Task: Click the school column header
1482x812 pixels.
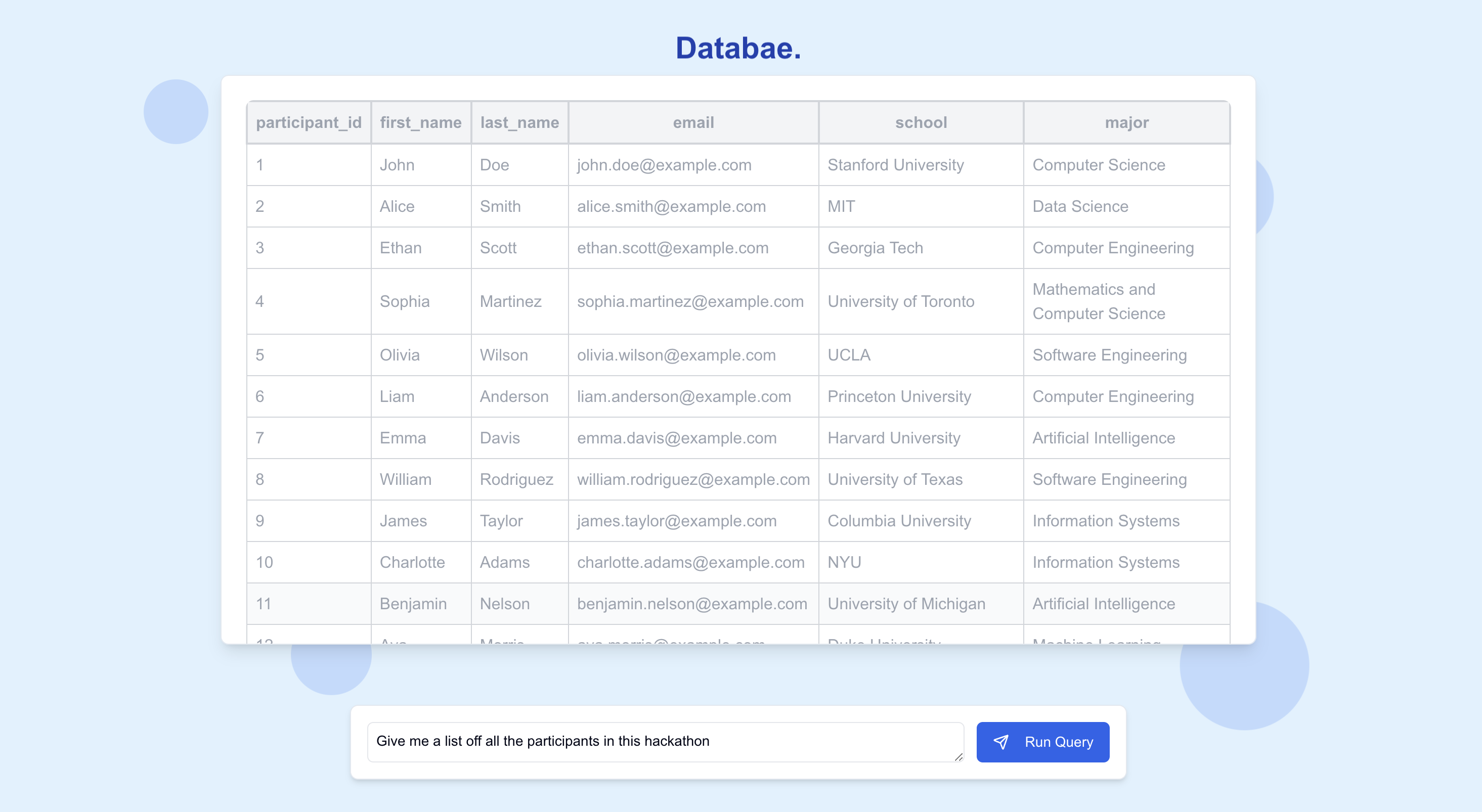Action: pos(921,122)
